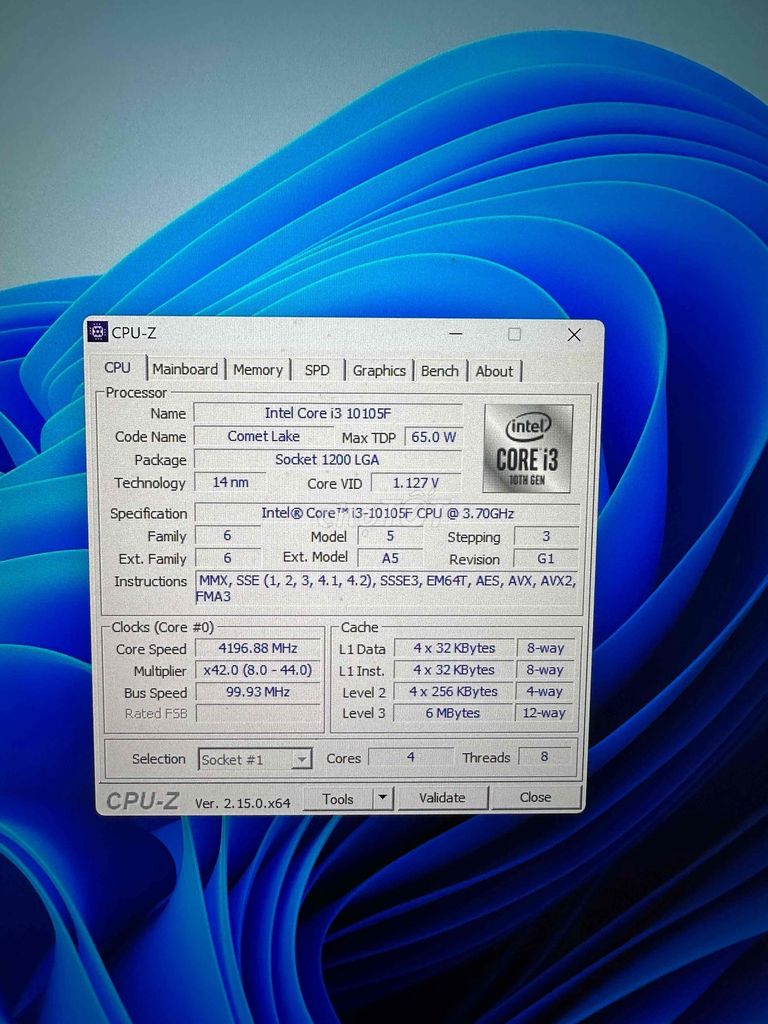Screen dimensions: 768x1024
Task: Click the Revision value G1
Action: 546,559
